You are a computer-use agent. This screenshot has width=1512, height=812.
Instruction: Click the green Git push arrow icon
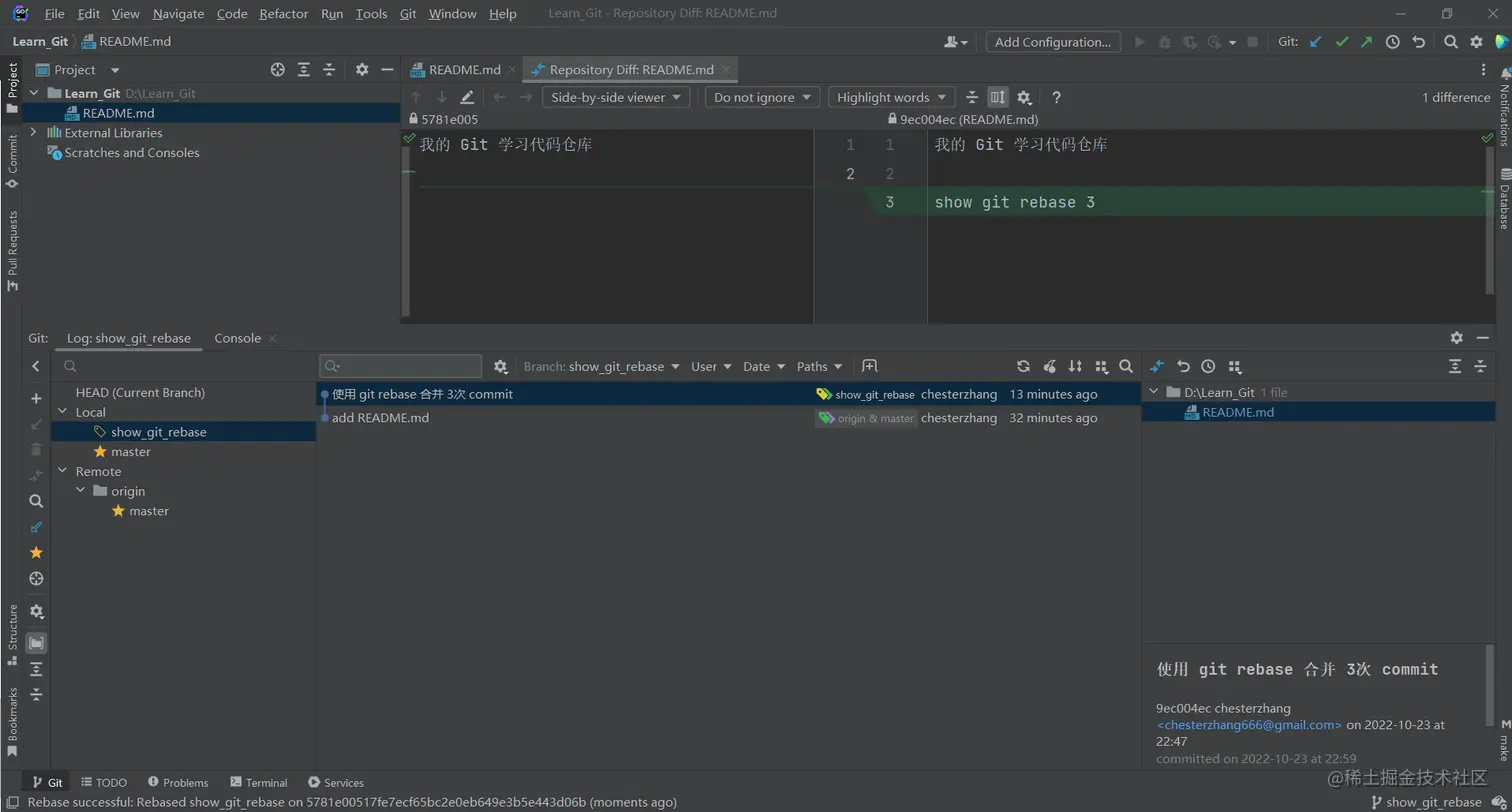pos(1367,42)
